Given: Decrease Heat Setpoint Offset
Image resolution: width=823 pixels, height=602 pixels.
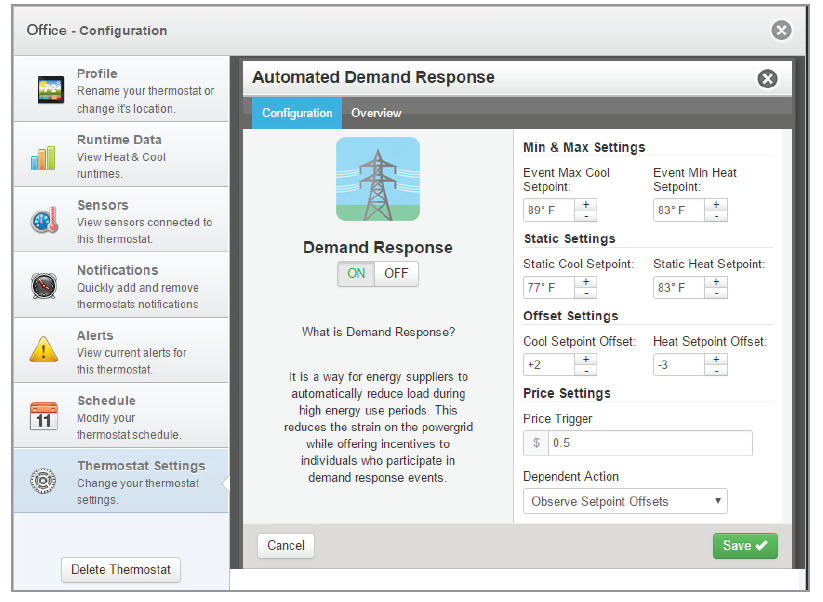Looking at the screenshot, I should (x=716, y=370).
